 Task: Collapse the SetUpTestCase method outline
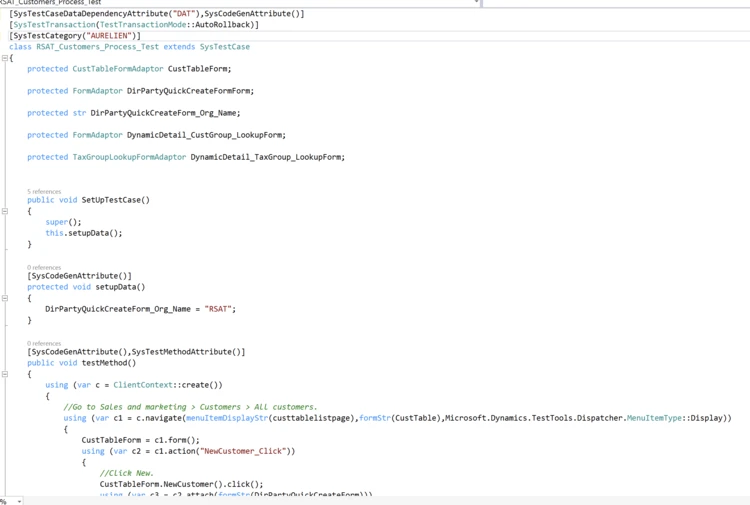(5, 211)
